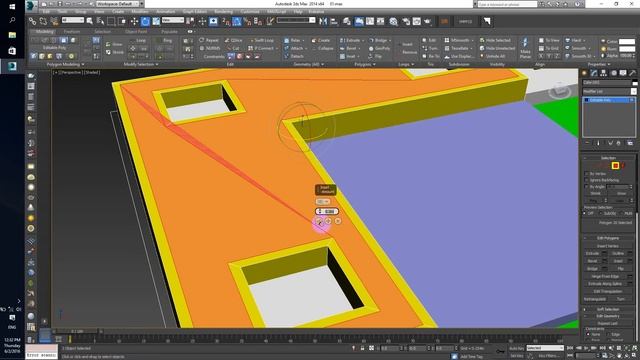Image resolution: width=640 pixels, height=360 pixels.
Task: Click the object color swatch beside name
Action: point(634,82)
